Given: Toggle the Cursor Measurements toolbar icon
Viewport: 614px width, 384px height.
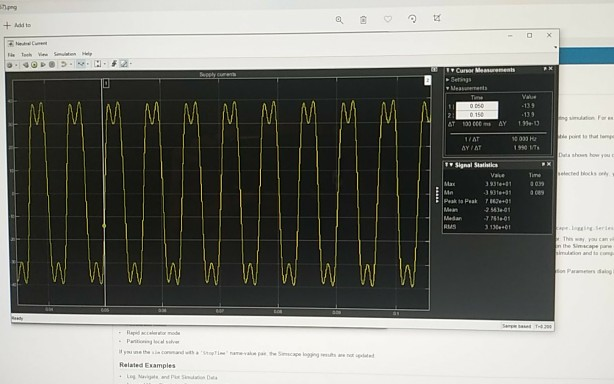Looking at the screenshot, I should click(x=124, y=63).
